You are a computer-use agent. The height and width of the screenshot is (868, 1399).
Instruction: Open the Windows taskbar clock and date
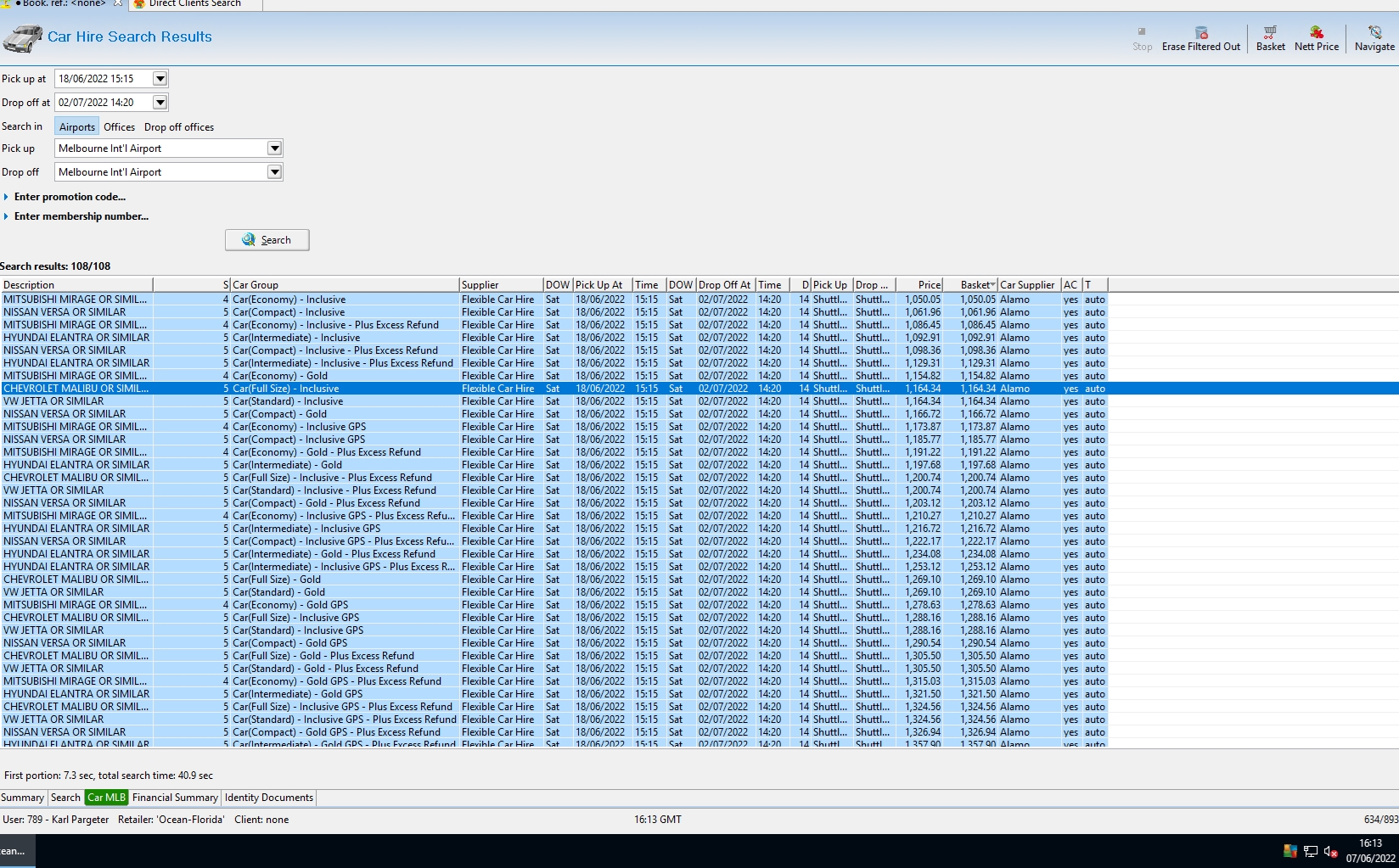[x=1370, y=851]
